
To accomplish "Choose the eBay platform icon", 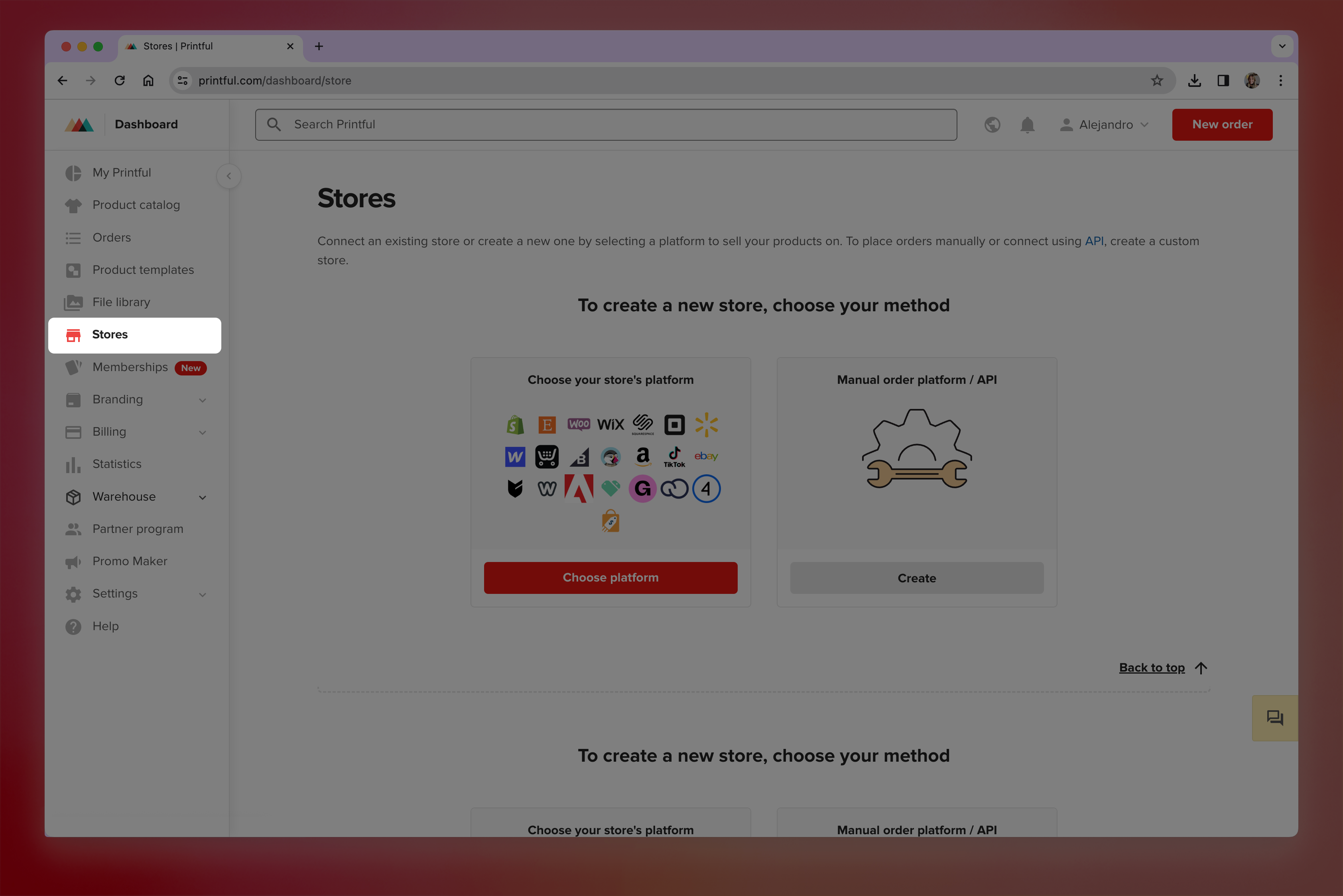I will click(707, 457).
